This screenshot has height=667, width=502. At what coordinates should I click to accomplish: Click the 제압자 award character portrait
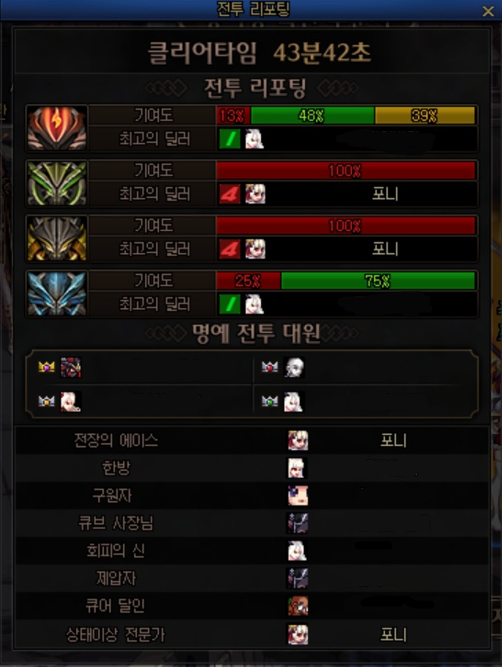[x=298, y=579]
